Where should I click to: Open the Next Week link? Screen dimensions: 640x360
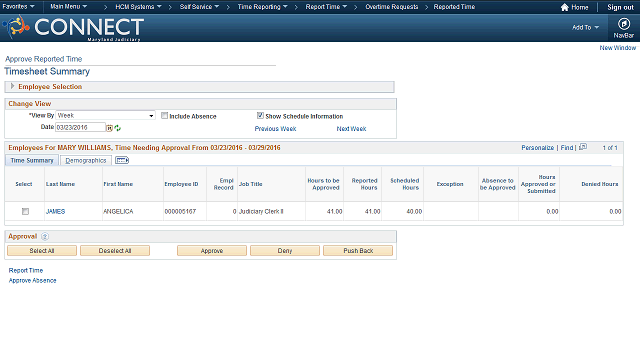(351, 129)
